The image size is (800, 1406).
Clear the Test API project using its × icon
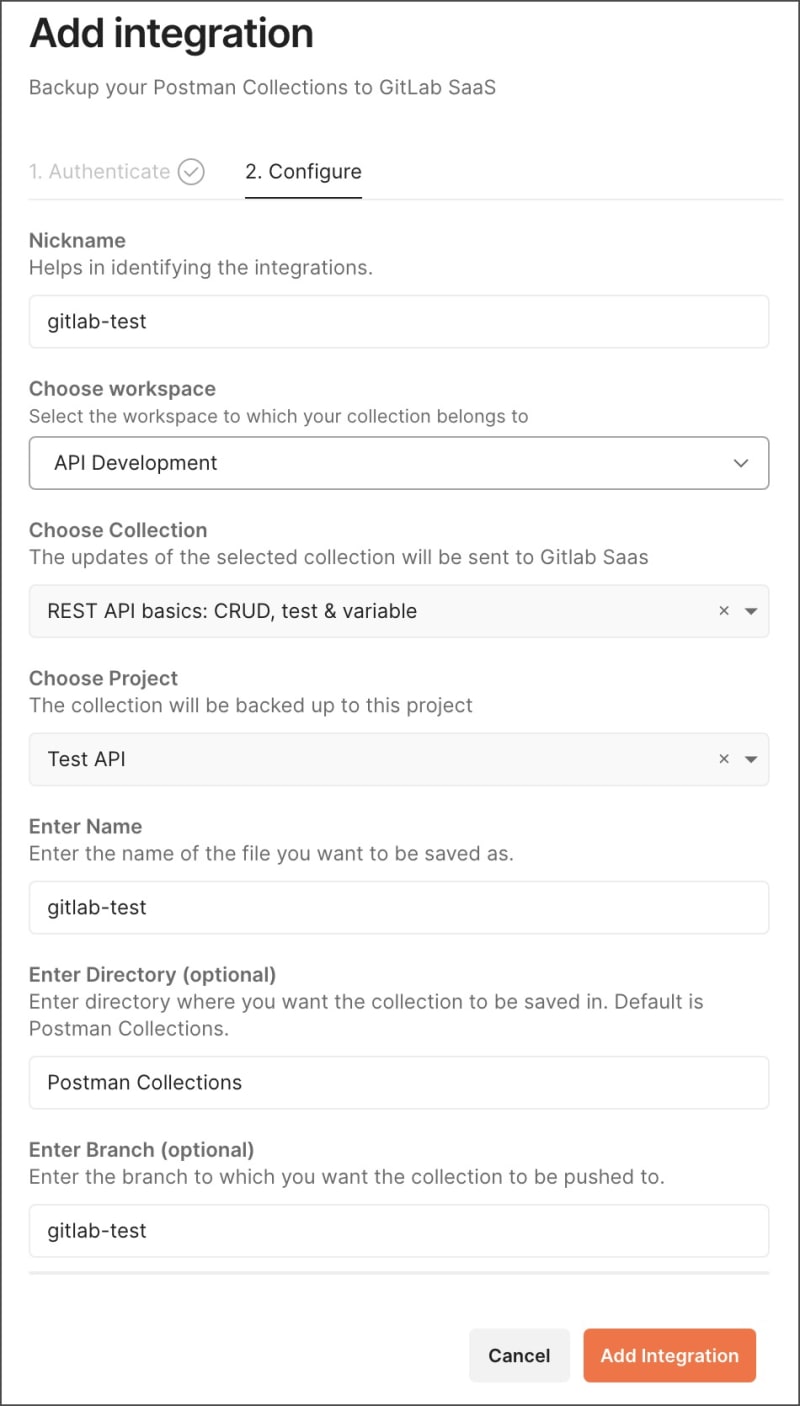[x=724, y=758]
